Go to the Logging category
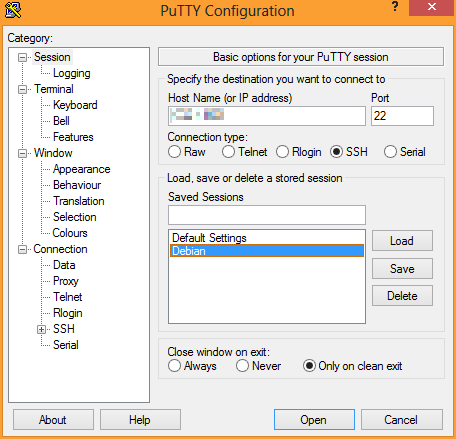This screenshot has width=456, height=439. (72, 73)
